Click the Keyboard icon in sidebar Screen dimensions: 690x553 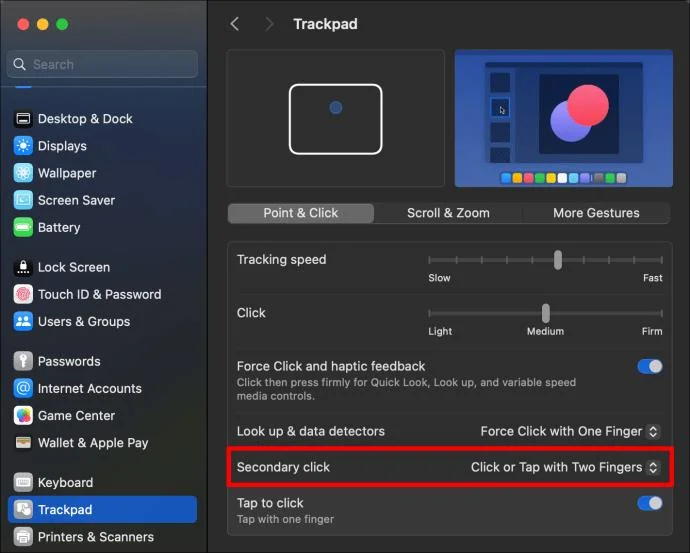(23, 483)
